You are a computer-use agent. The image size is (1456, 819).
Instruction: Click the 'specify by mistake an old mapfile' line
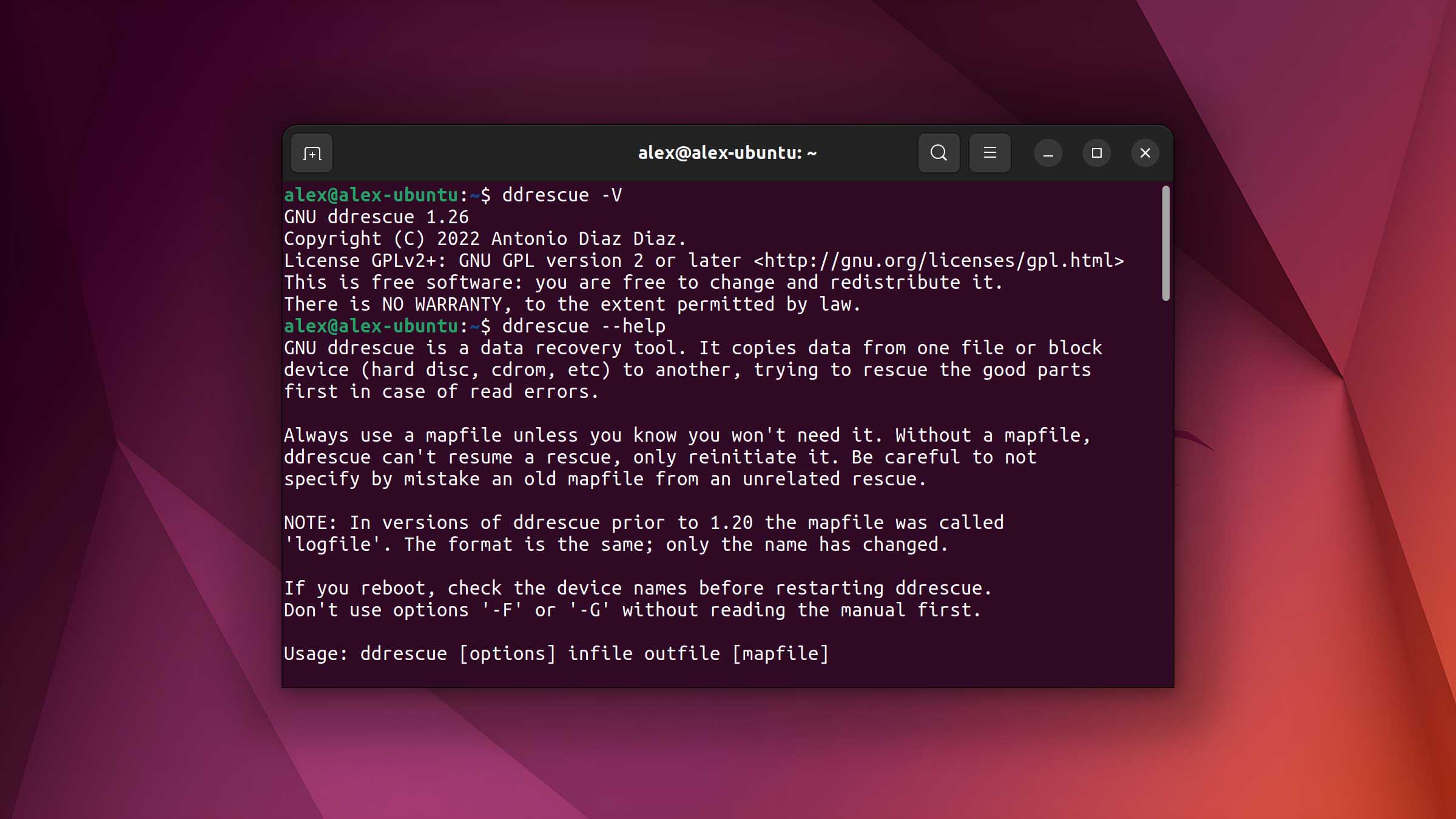coord(605,479)
